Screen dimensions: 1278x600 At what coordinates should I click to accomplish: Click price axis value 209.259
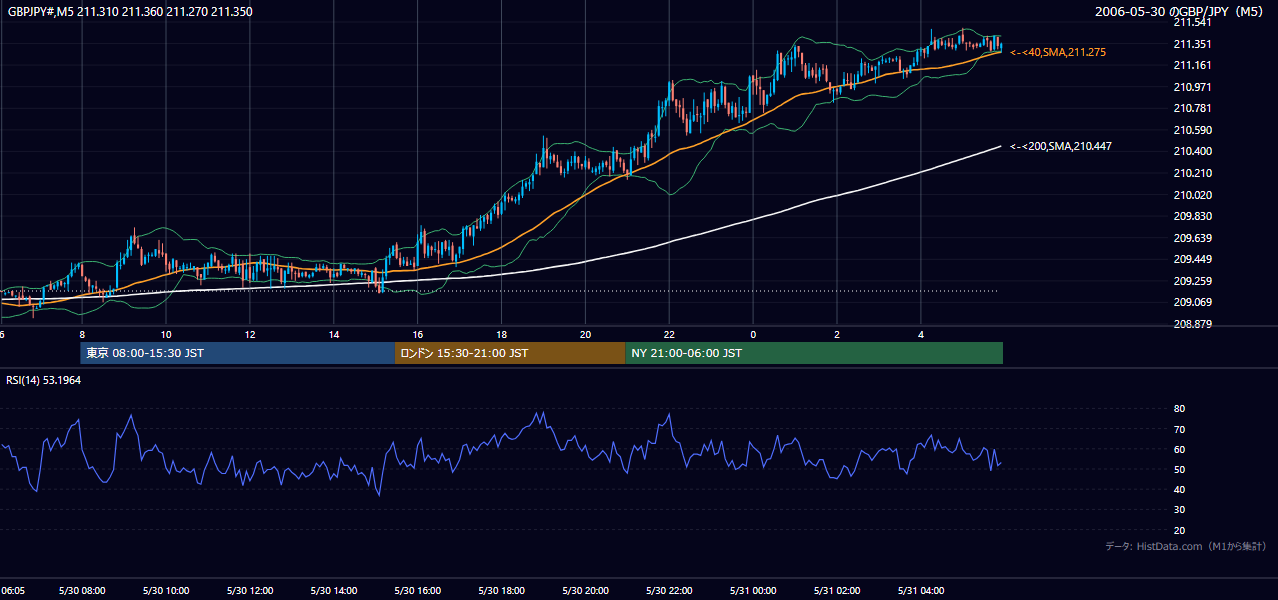[1191, 281]
